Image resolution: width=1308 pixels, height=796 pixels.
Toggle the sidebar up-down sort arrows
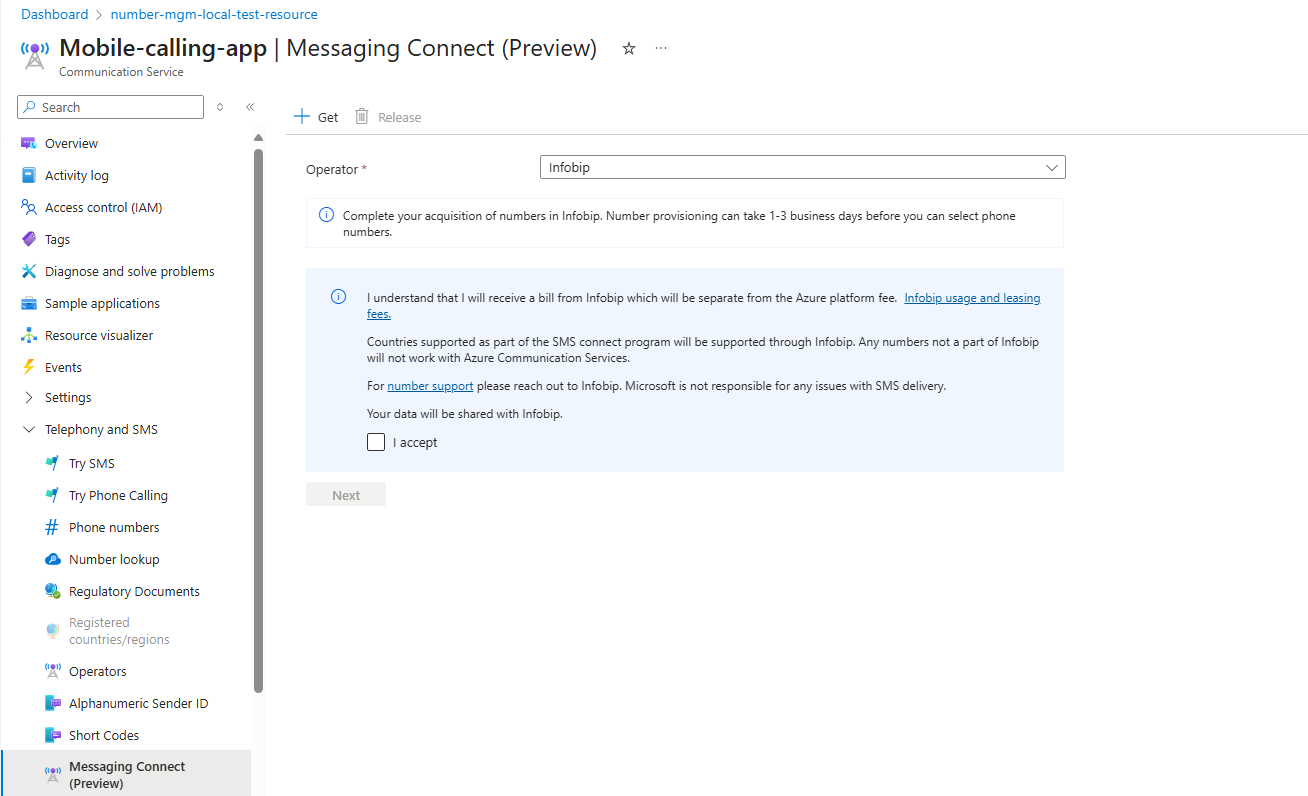pyautogui.click(x=220, y=107)
